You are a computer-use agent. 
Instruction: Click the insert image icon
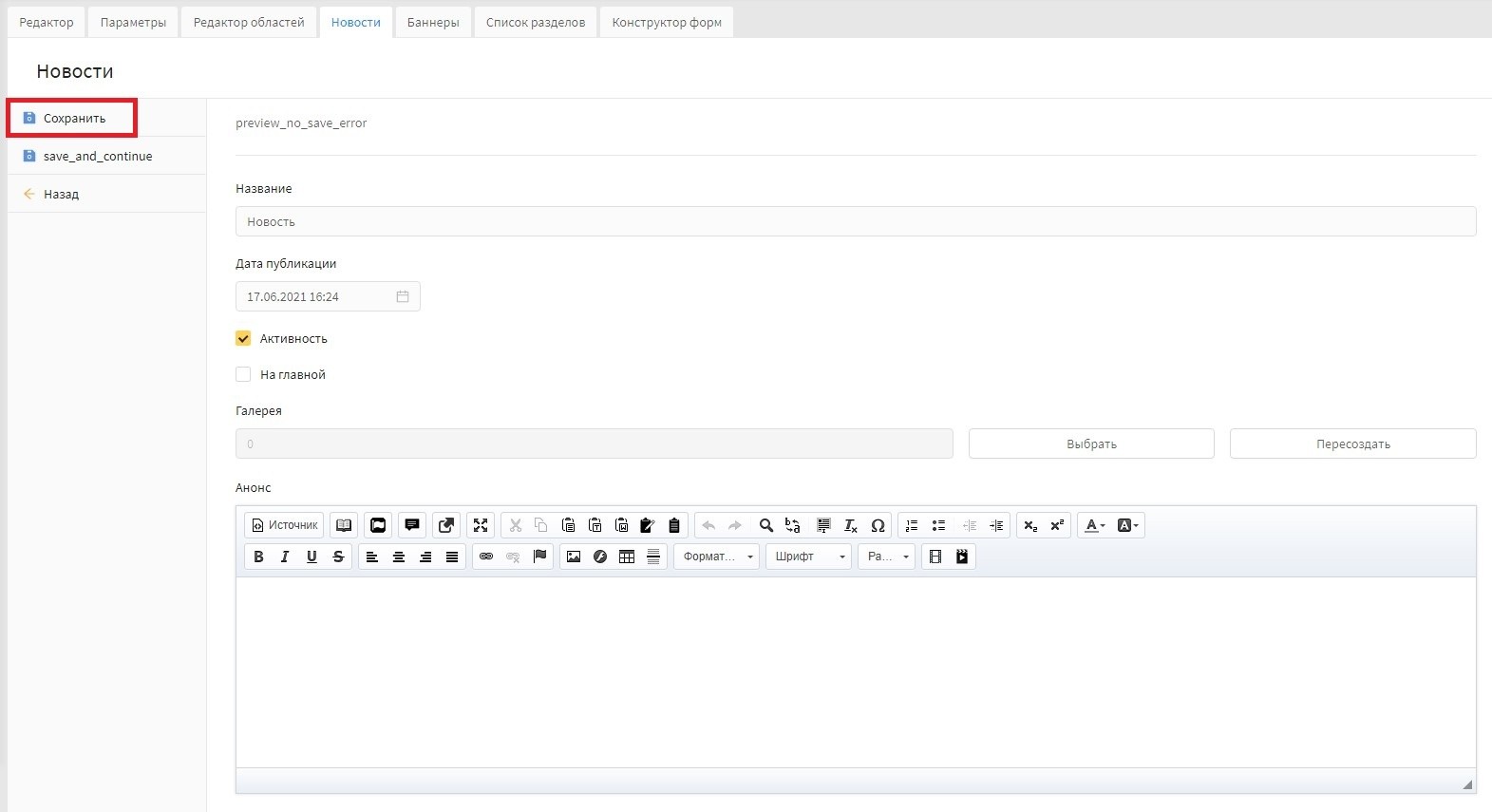tap(573, 557)
